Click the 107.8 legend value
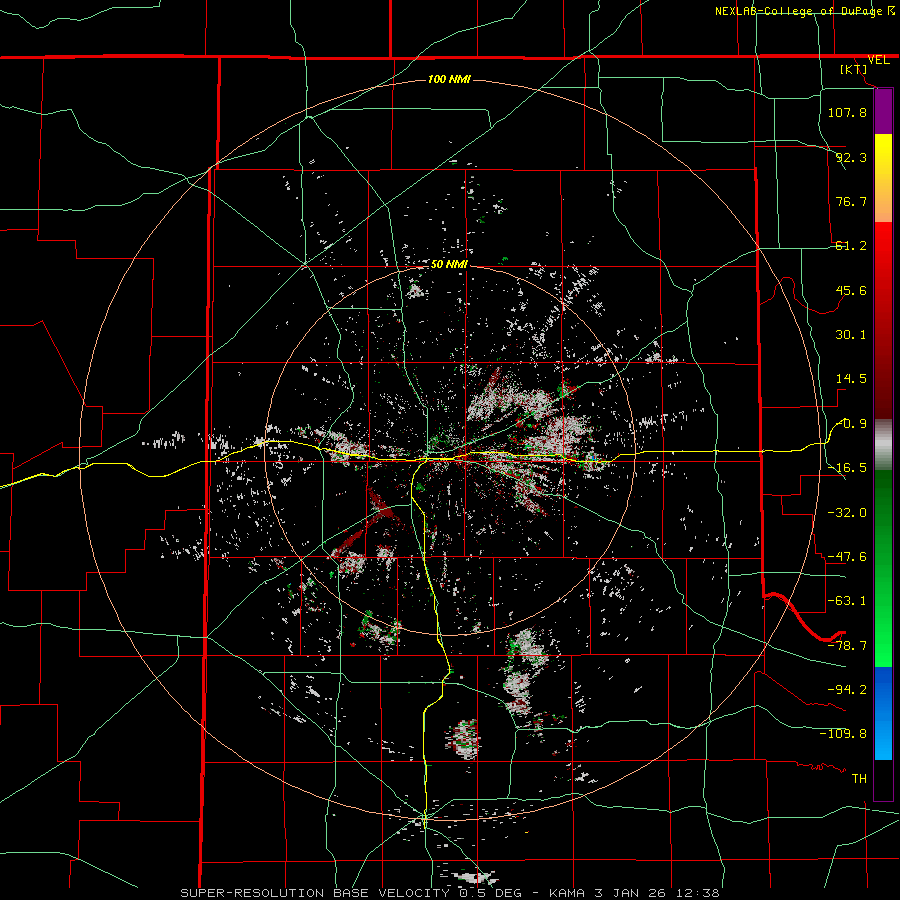 click(x=847, y=112)
